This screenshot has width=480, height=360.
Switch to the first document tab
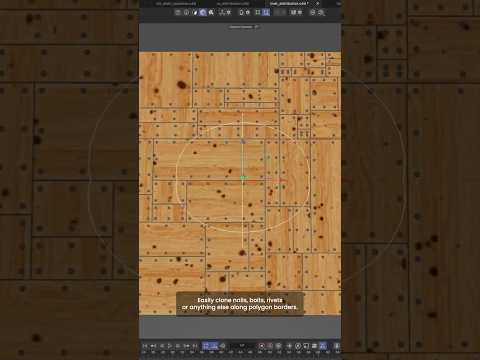(176, 4)
